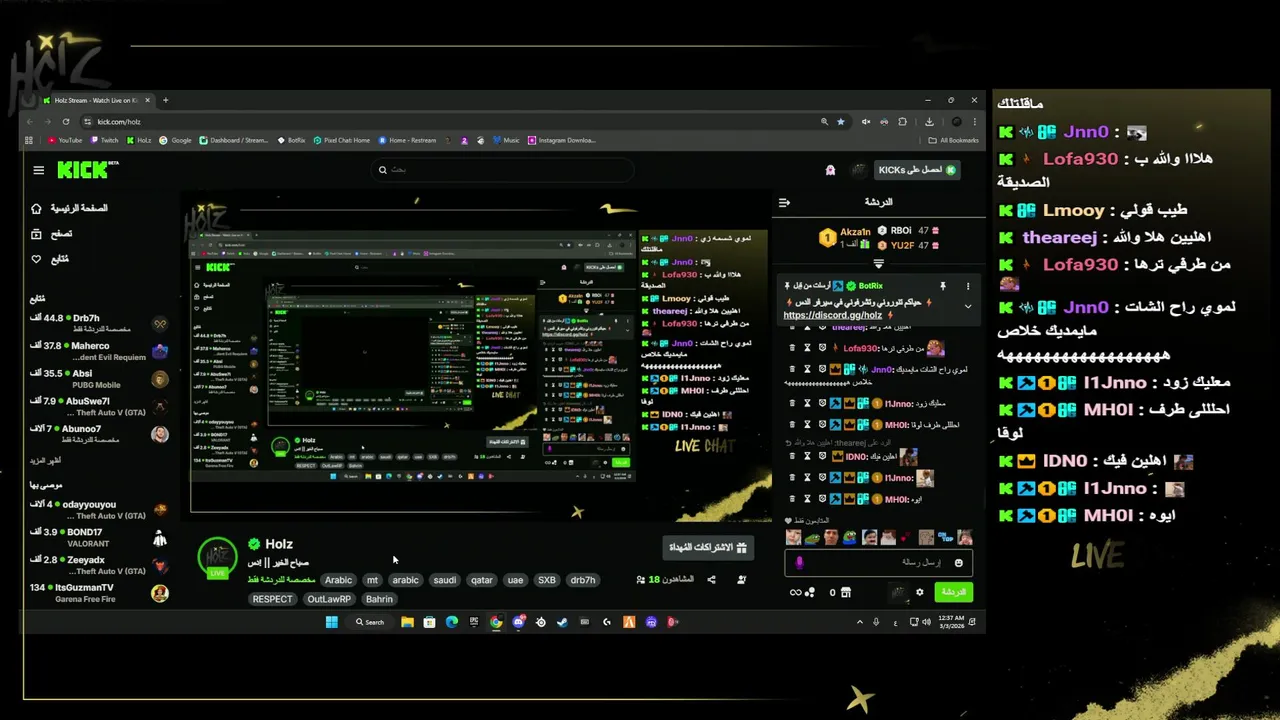Expand 'Show more' under following list
The width and height of the screenshot is (1280, 720).
pos(46,460)
